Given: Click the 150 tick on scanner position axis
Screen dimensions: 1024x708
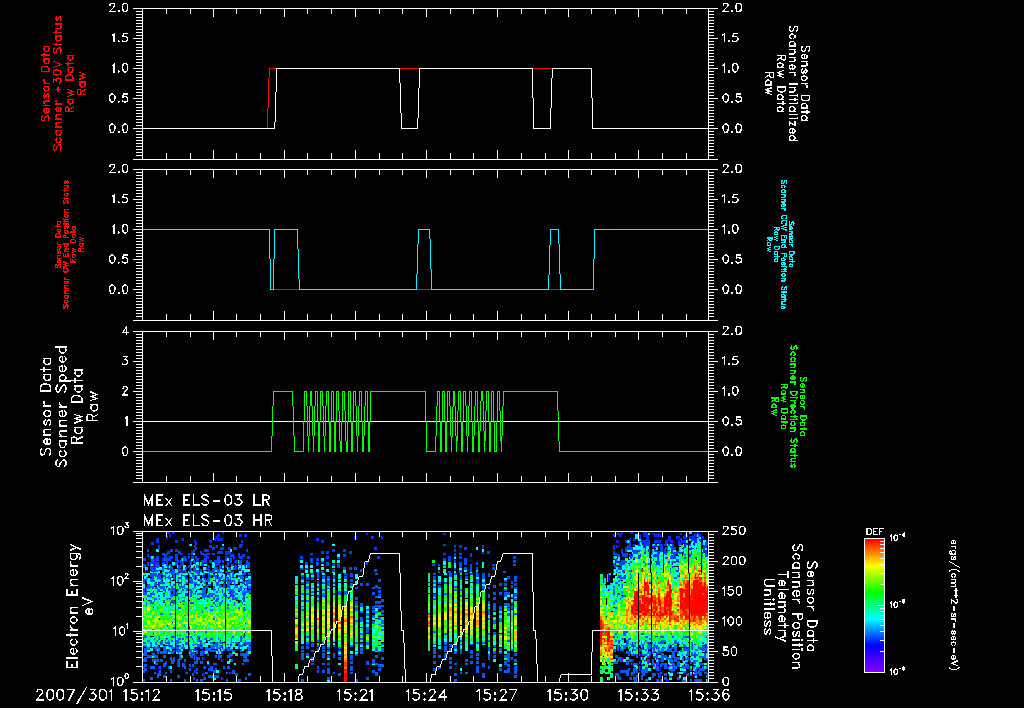Looking at the screenshot, I should click(x=733, y=591).
